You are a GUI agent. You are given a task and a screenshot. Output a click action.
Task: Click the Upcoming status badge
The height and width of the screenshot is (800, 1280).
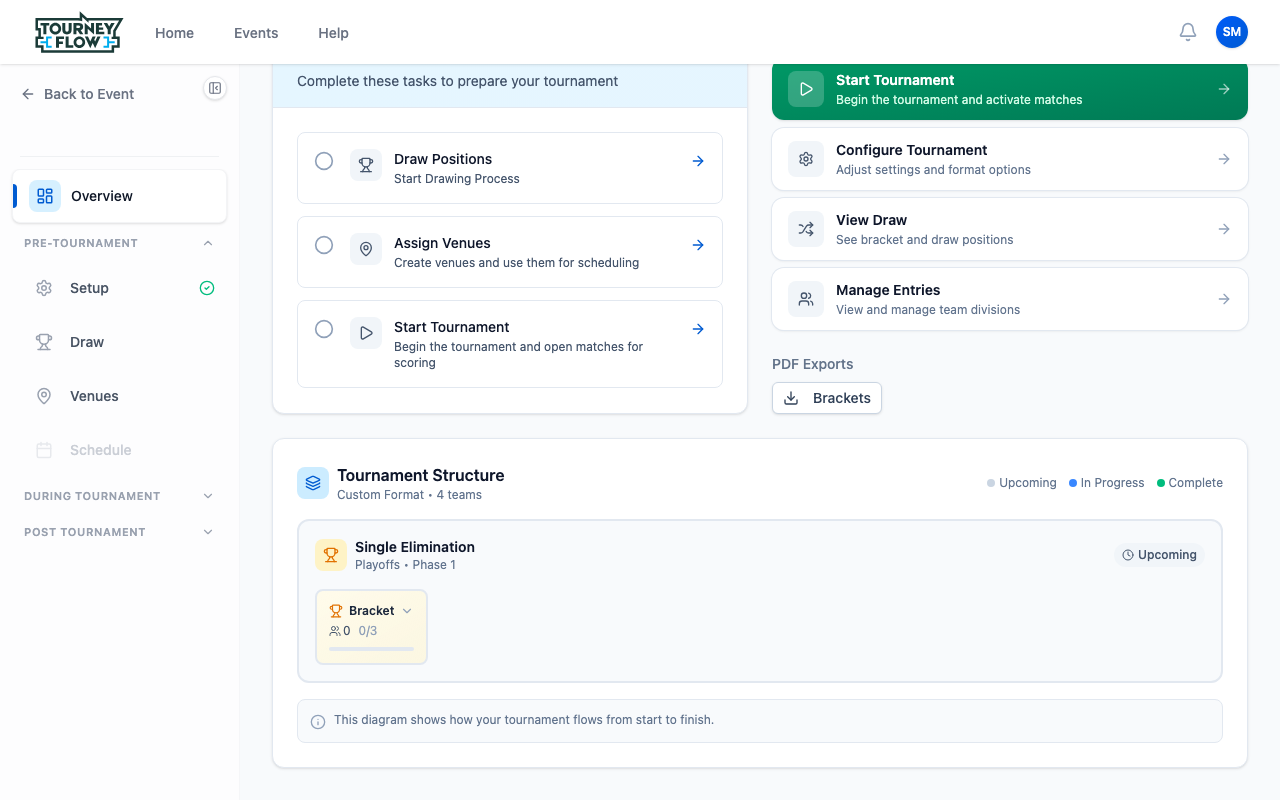[1160, 555]
